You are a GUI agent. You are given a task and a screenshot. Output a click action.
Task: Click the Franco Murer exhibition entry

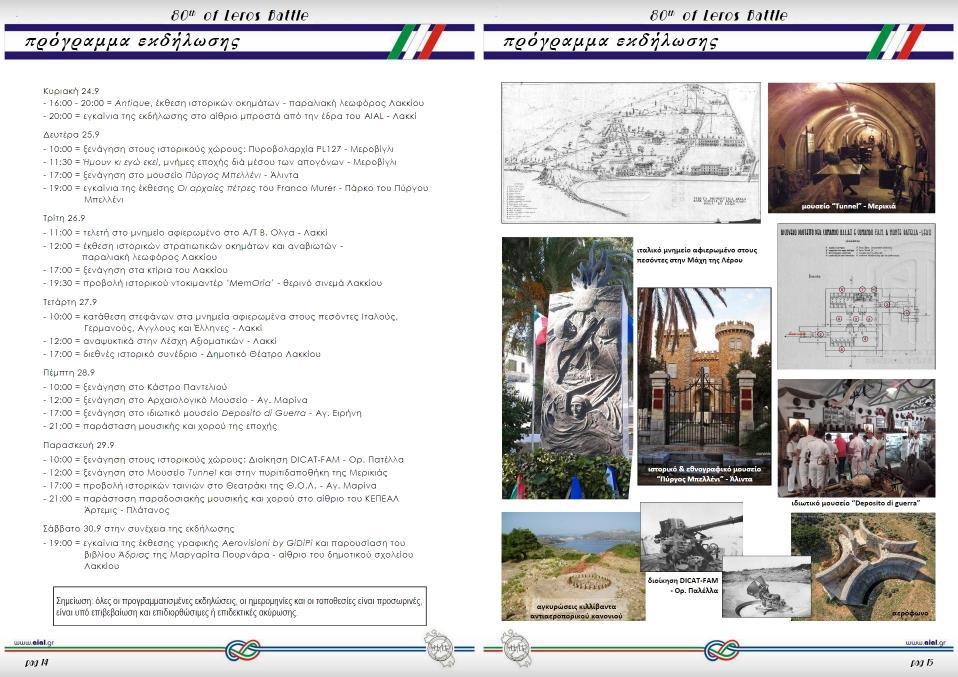[236, 194]
